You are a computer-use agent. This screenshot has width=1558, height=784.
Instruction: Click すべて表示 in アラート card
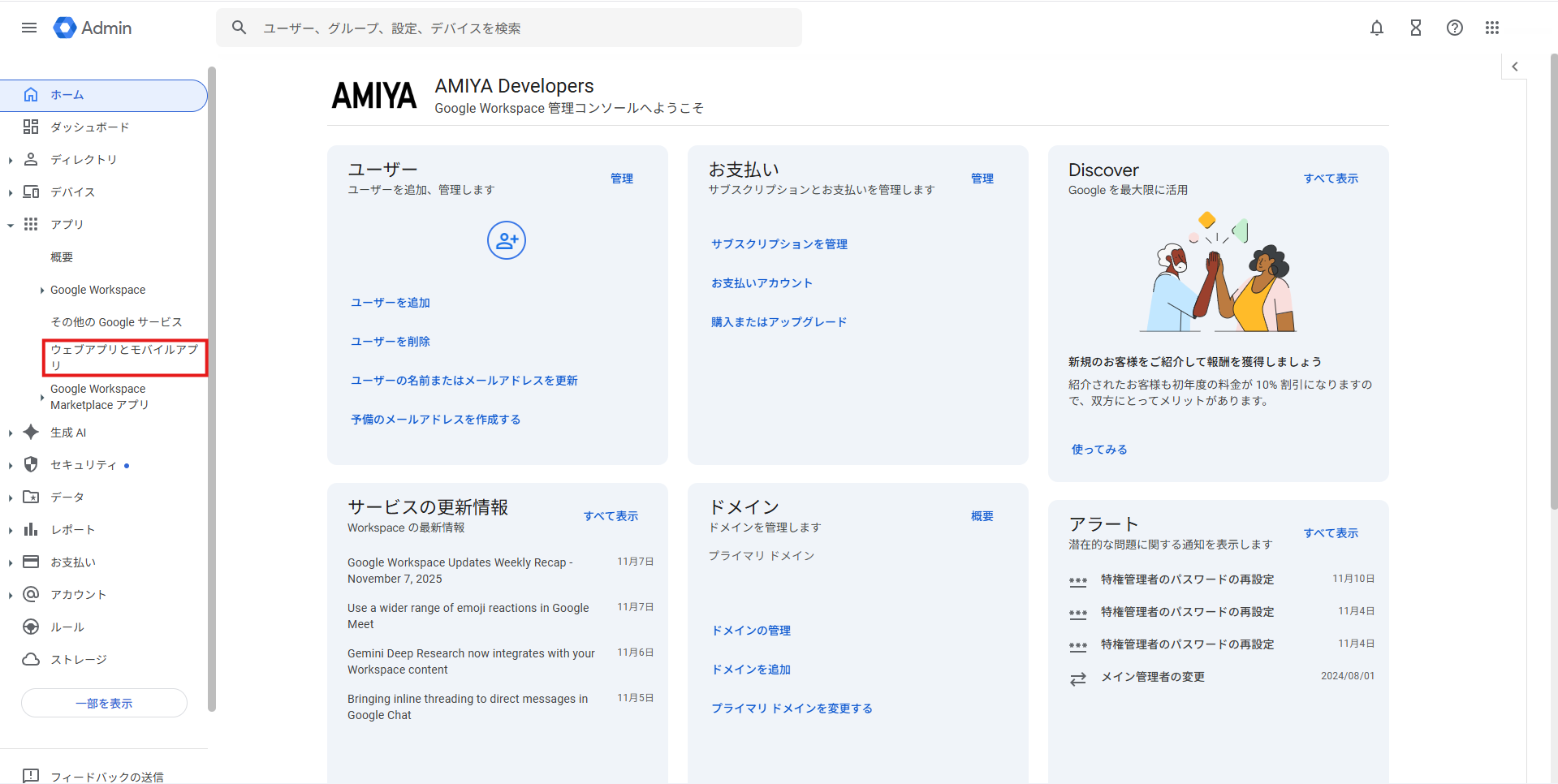[x=1331, y=533]
